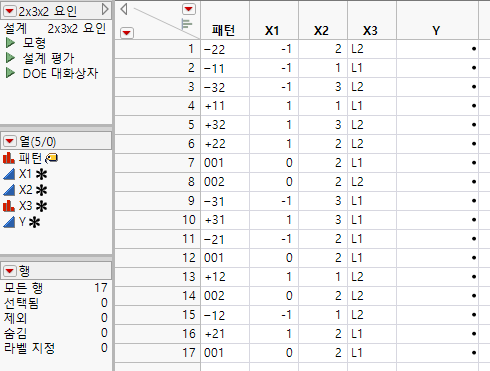This screenshot has width=490, height=371.
Task: Click the X3 cell in row 3
Action: pyautogui.click(x=372, y=87)
